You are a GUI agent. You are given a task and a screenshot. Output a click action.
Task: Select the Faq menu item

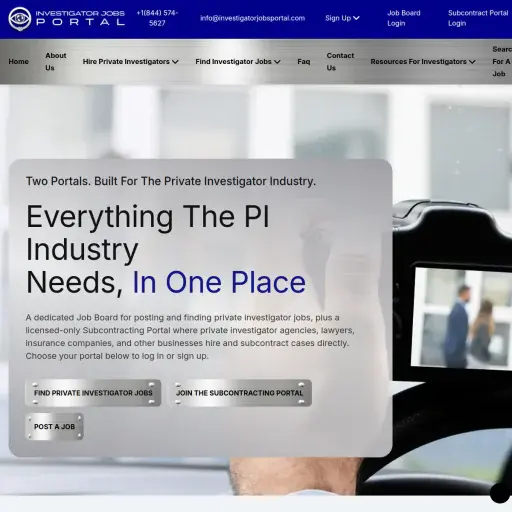tap(304, 62)
